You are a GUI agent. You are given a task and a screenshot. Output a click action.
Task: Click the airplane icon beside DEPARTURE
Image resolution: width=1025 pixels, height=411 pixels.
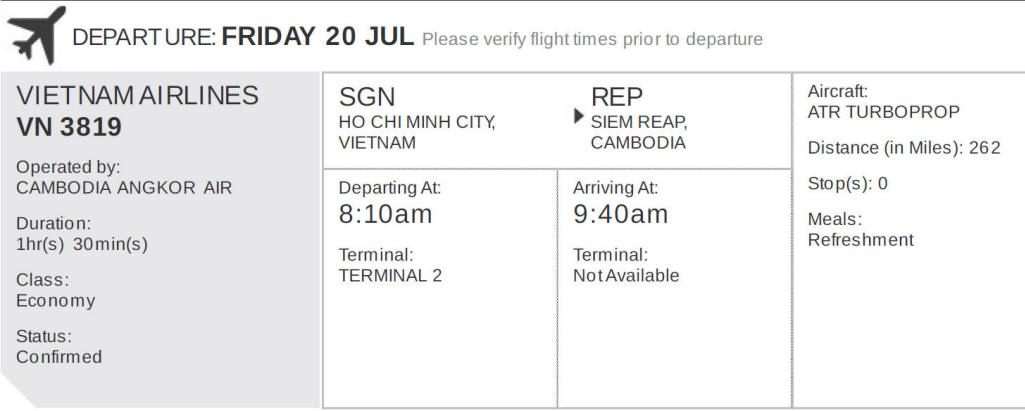[x=37, y=35]
